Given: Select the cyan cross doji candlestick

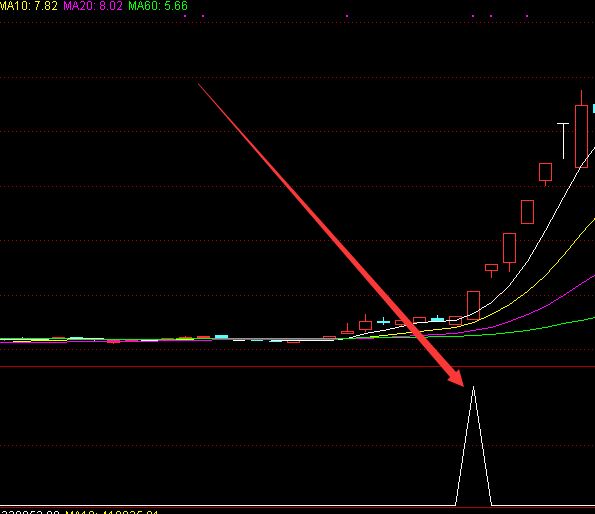Looking at the screenshot, I should tap(384, 322).
